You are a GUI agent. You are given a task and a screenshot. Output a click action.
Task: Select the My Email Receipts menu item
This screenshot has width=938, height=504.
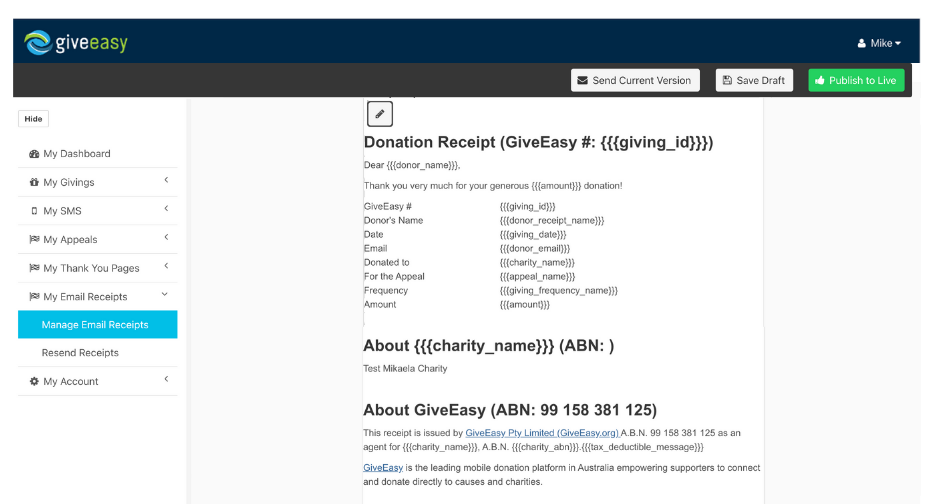pyautogui.click(x=98, y=297)
